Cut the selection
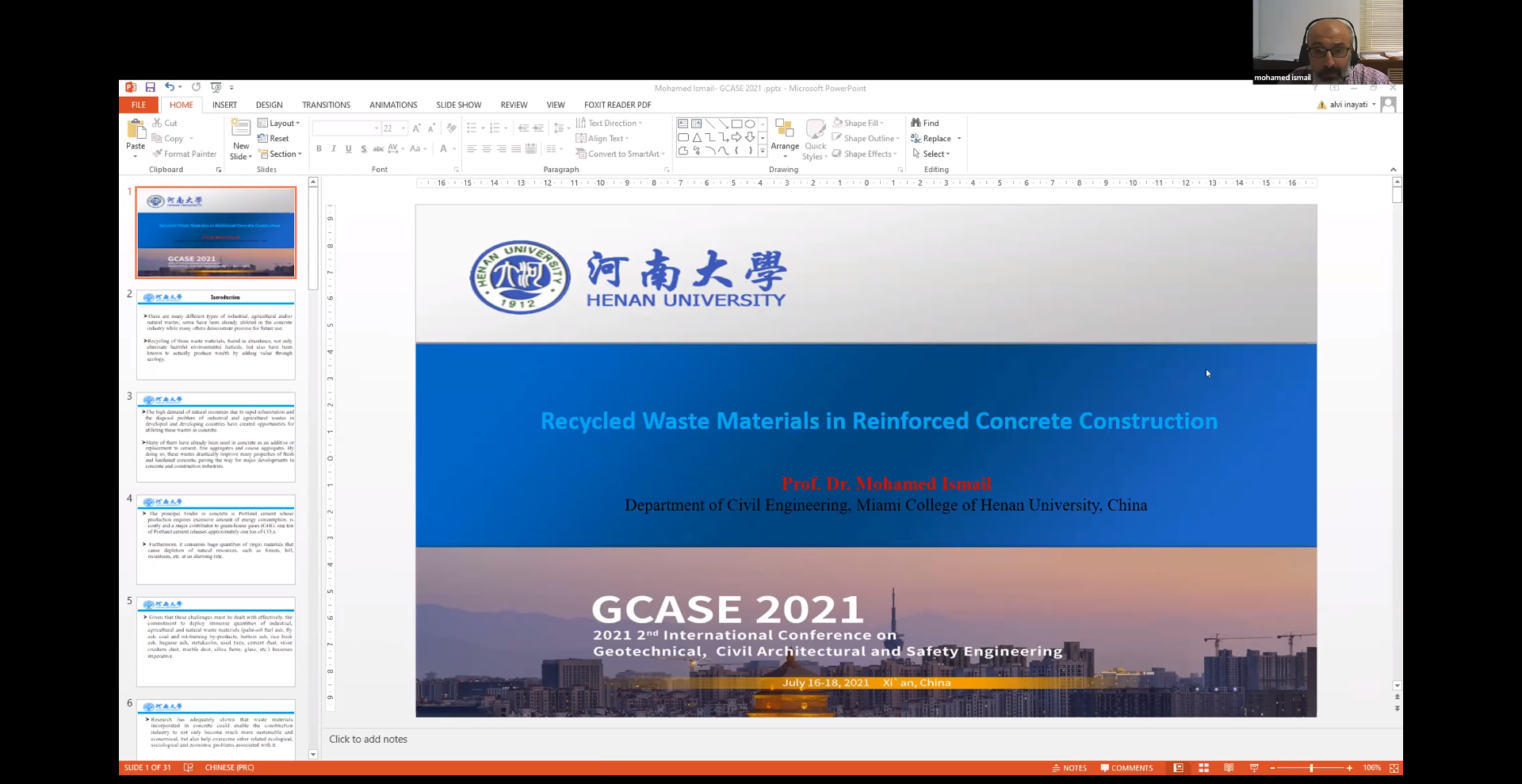The height and width of the screenshot is (784, 1522). click(x=165, y=123)
